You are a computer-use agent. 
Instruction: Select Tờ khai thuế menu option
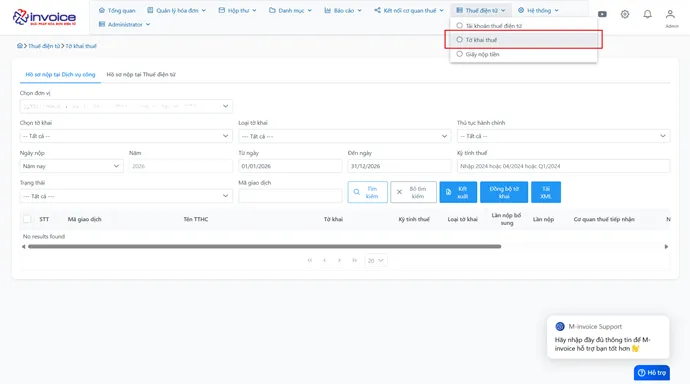click(x=524, y=40)
